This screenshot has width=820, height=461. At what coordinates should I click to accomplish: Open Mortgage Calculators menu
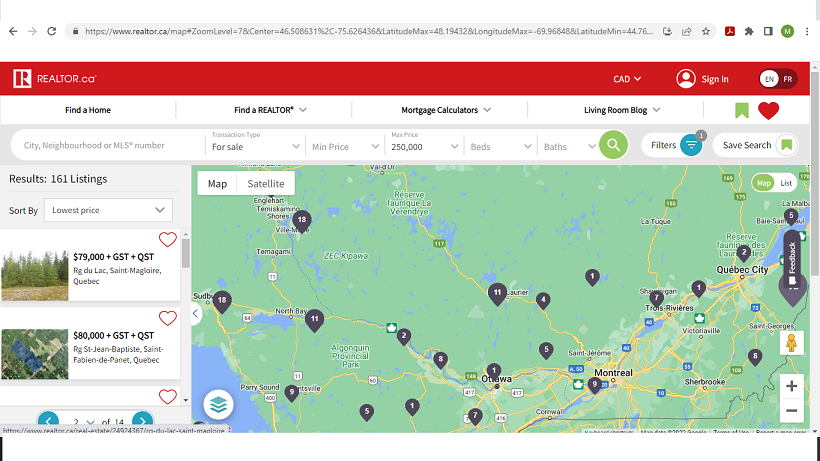446,110
